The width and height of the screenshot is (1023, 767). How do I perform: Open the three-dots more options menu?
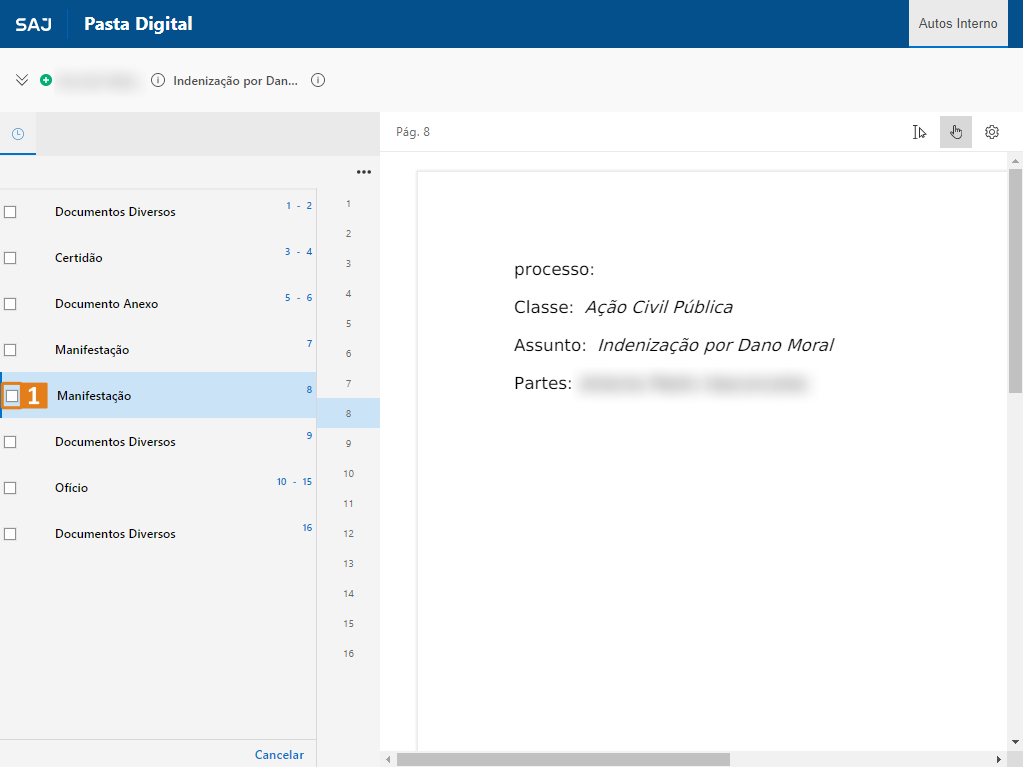[x=364, y=172]
